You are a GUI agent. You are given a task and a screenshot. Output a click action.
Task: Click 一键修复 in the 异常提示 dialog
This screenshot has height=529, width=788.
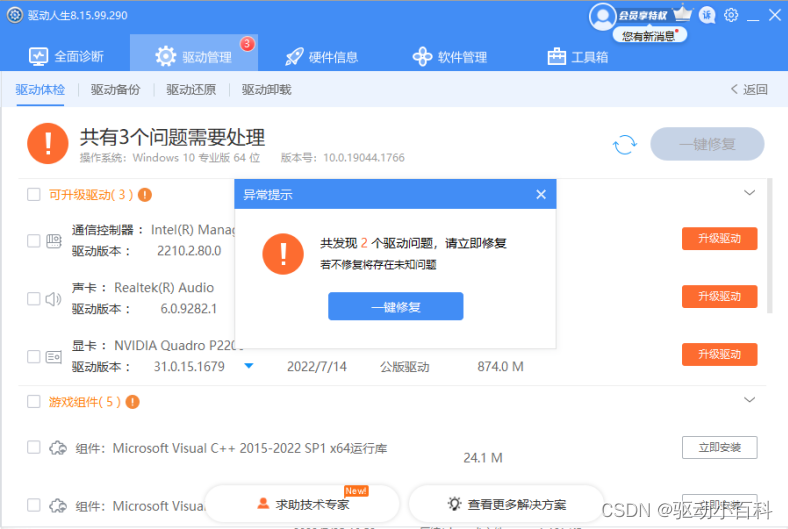click(396, 306)
